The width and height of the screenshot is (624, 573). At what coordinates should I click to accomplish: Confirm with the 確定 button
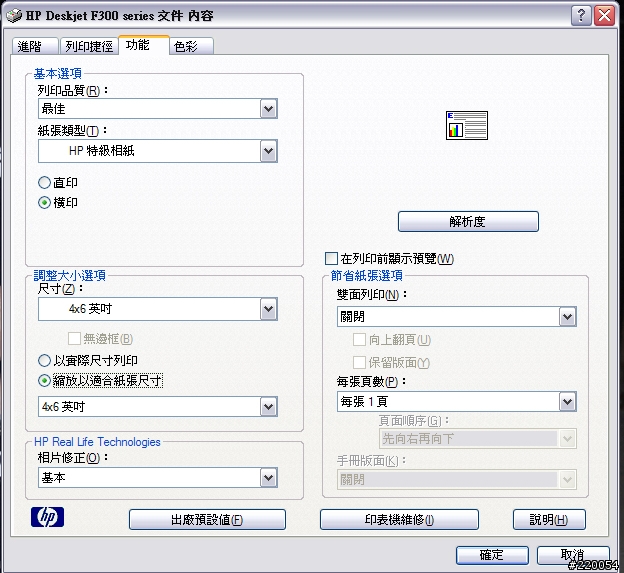[492, 555]
